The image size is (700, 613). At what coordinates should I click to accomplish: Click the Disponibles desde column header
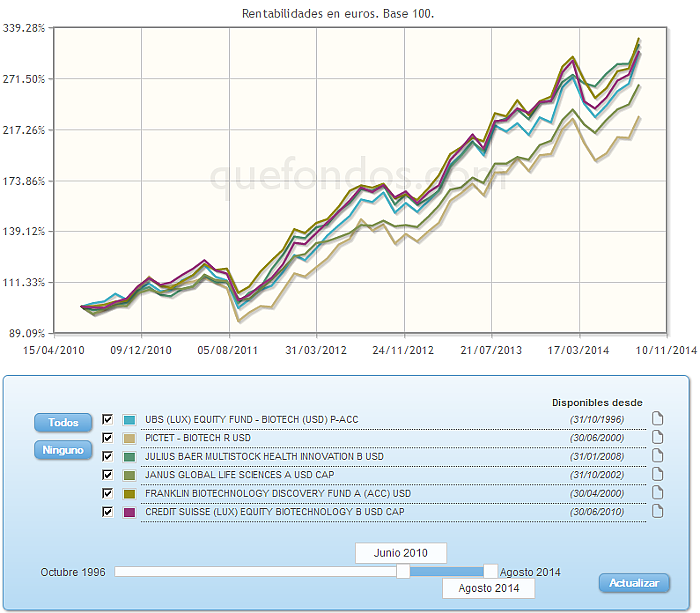pyautogui.click(x=597, y=403)
